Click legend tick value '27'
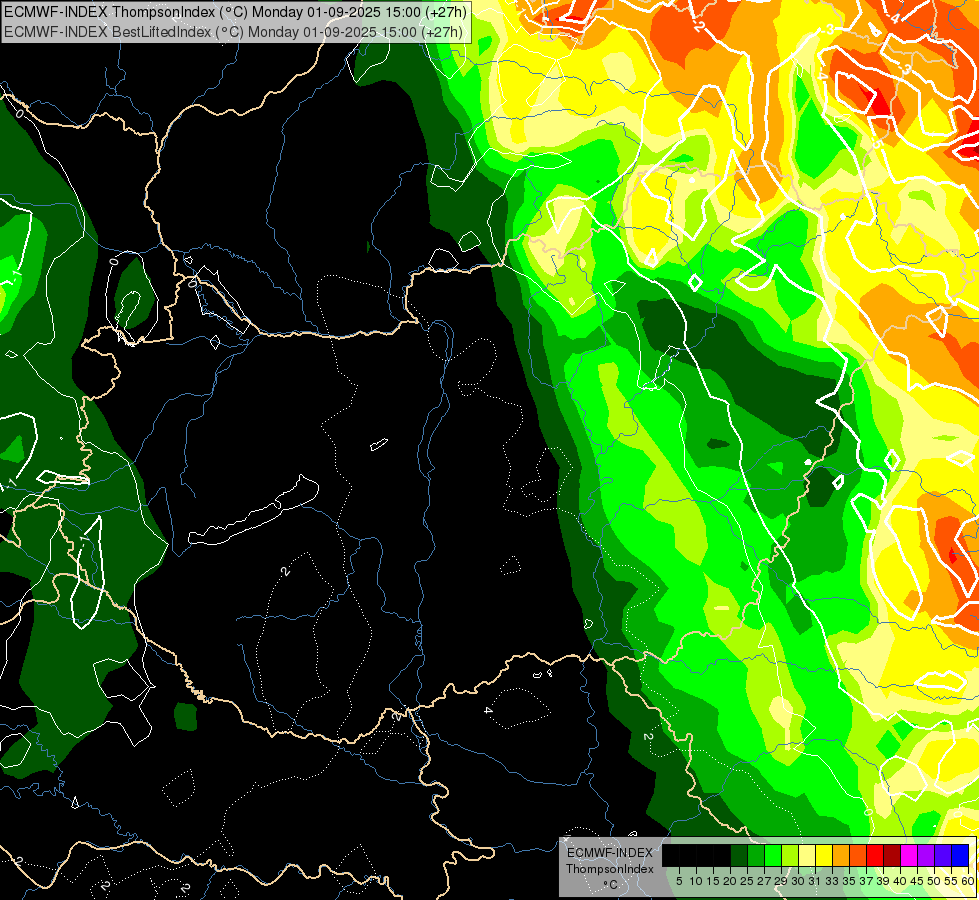 pos(764,881)
